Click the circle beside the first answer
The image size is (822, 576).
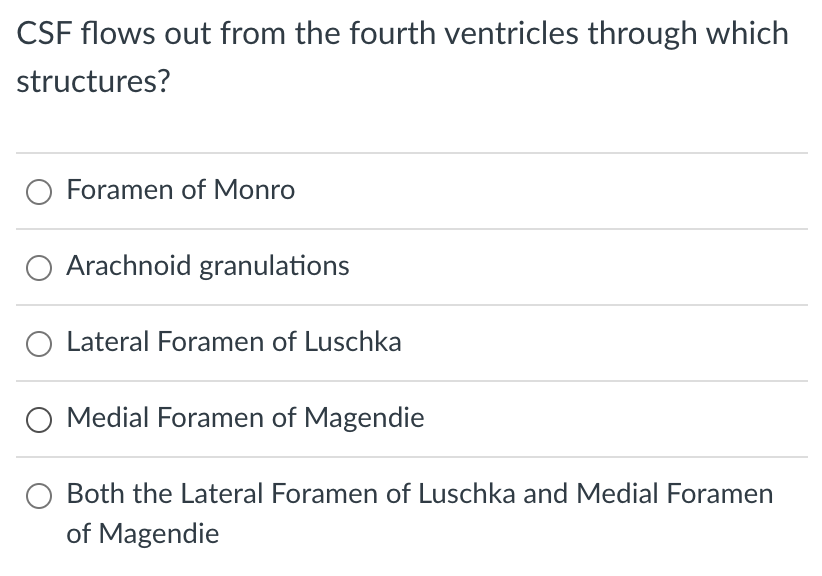tap(39, 191)
